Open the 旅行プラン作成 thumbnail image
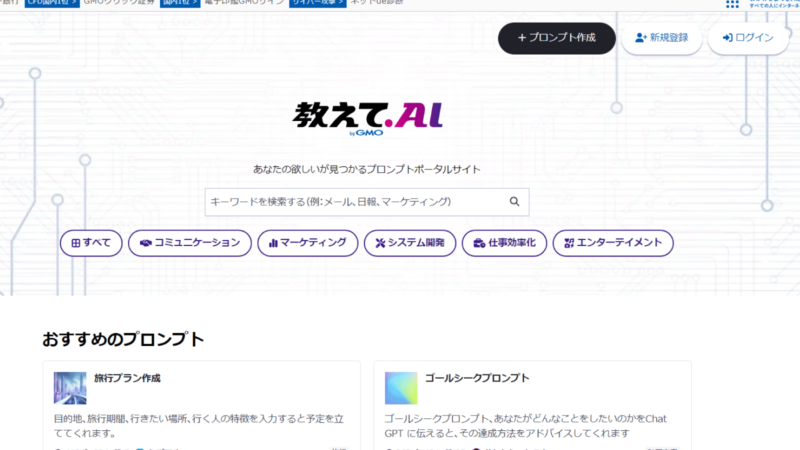The image size is (800, 450). [x=70, y=388]
